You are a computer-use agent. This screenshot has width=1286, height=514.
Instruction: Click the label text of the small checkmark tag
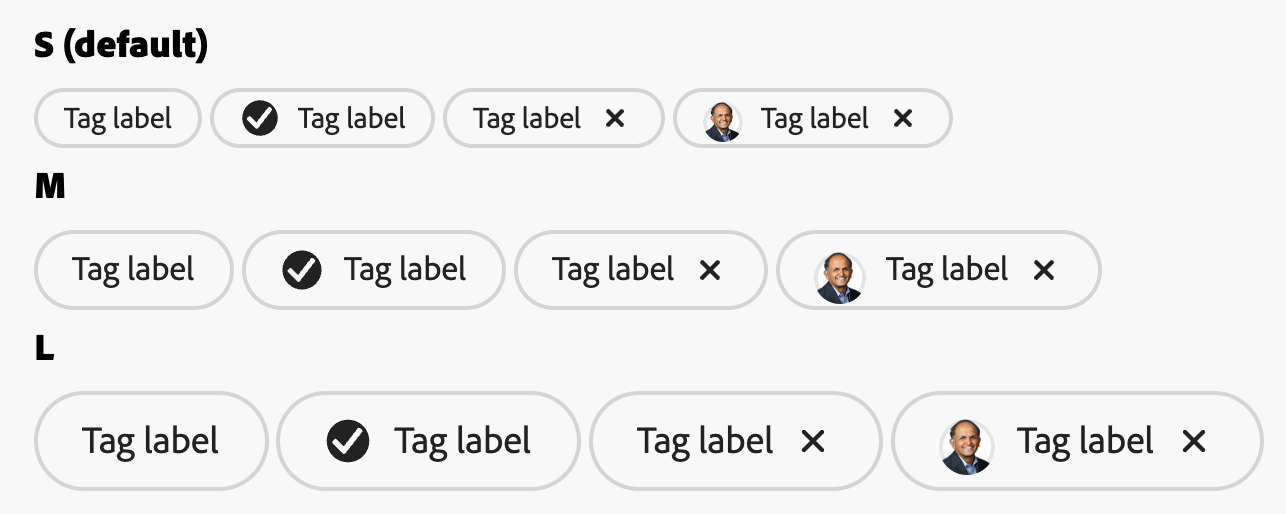(x=351, y=119)
